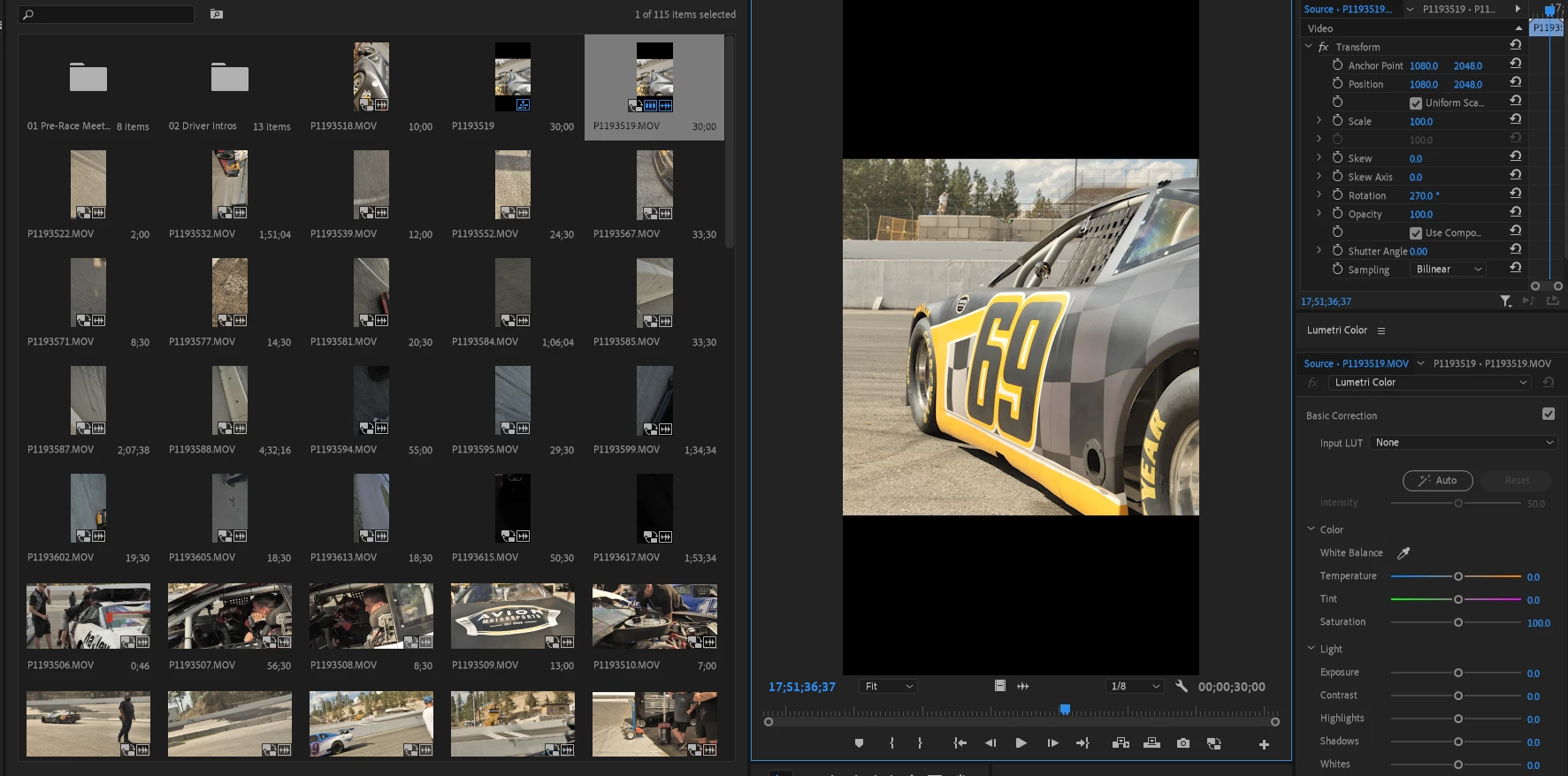Screen dimensions: 1568x776
Task: Toggle Sampling animation stopwatch
Action: pyautogui.click(x=1337, y=270)
